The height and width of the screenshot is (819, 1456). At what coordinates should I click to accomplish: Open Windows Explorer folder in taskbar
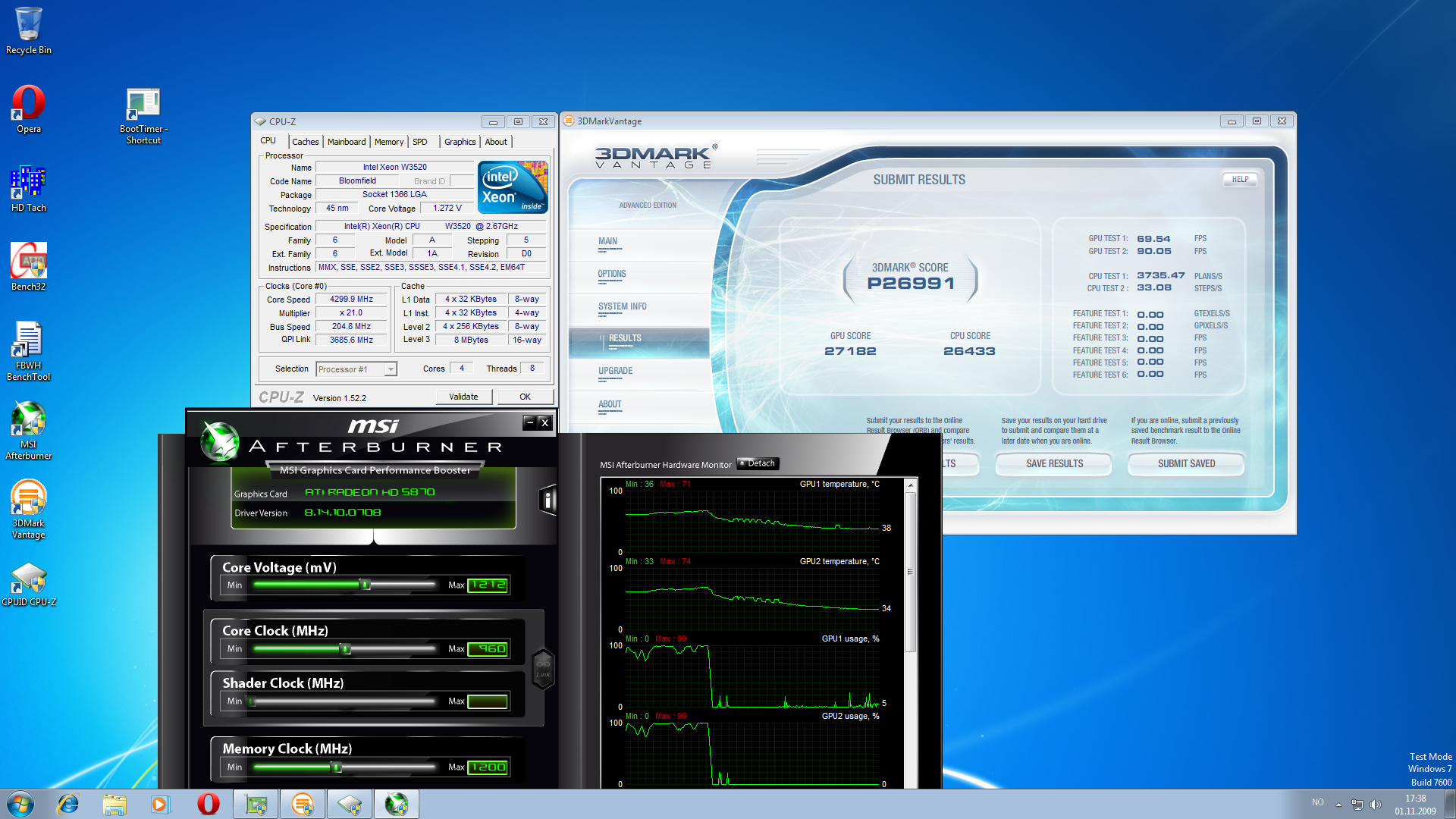click(115, 804)
